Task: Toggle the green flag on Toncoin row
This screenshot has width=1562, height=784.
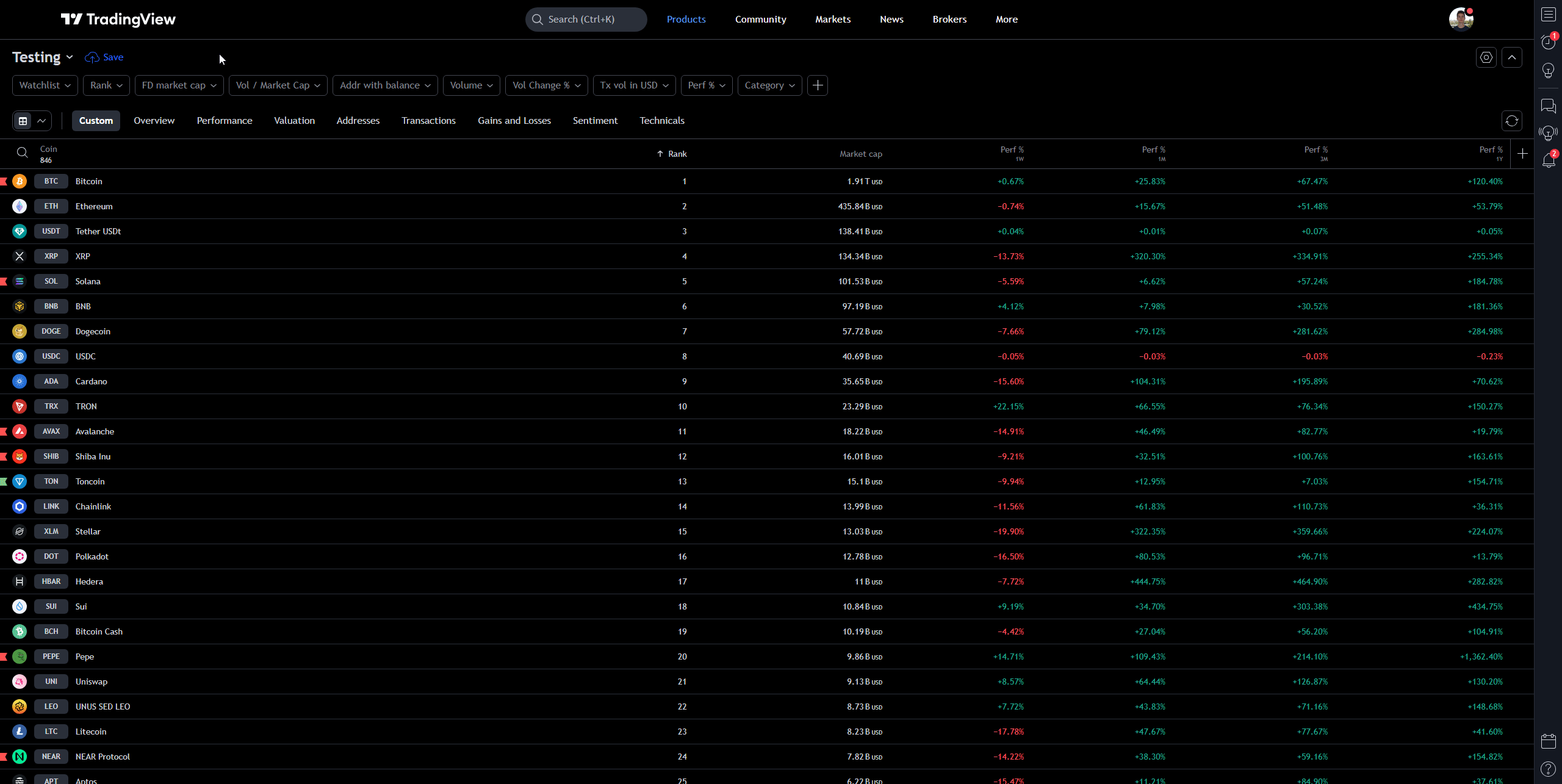Action: tap(4, 481)
